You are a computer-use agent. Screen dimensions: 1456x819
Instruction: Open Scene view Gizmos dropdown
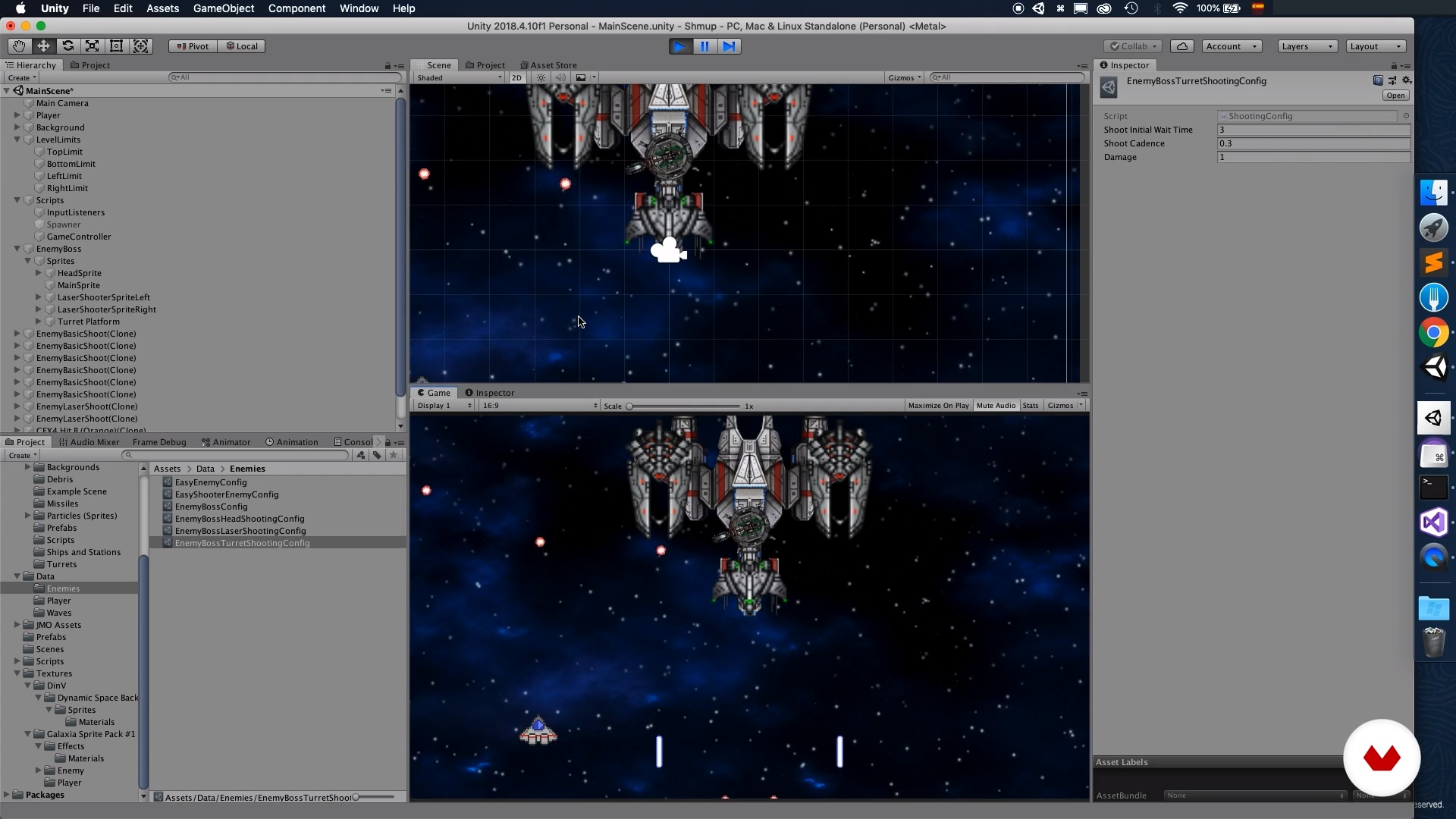[x=905, y=77]
